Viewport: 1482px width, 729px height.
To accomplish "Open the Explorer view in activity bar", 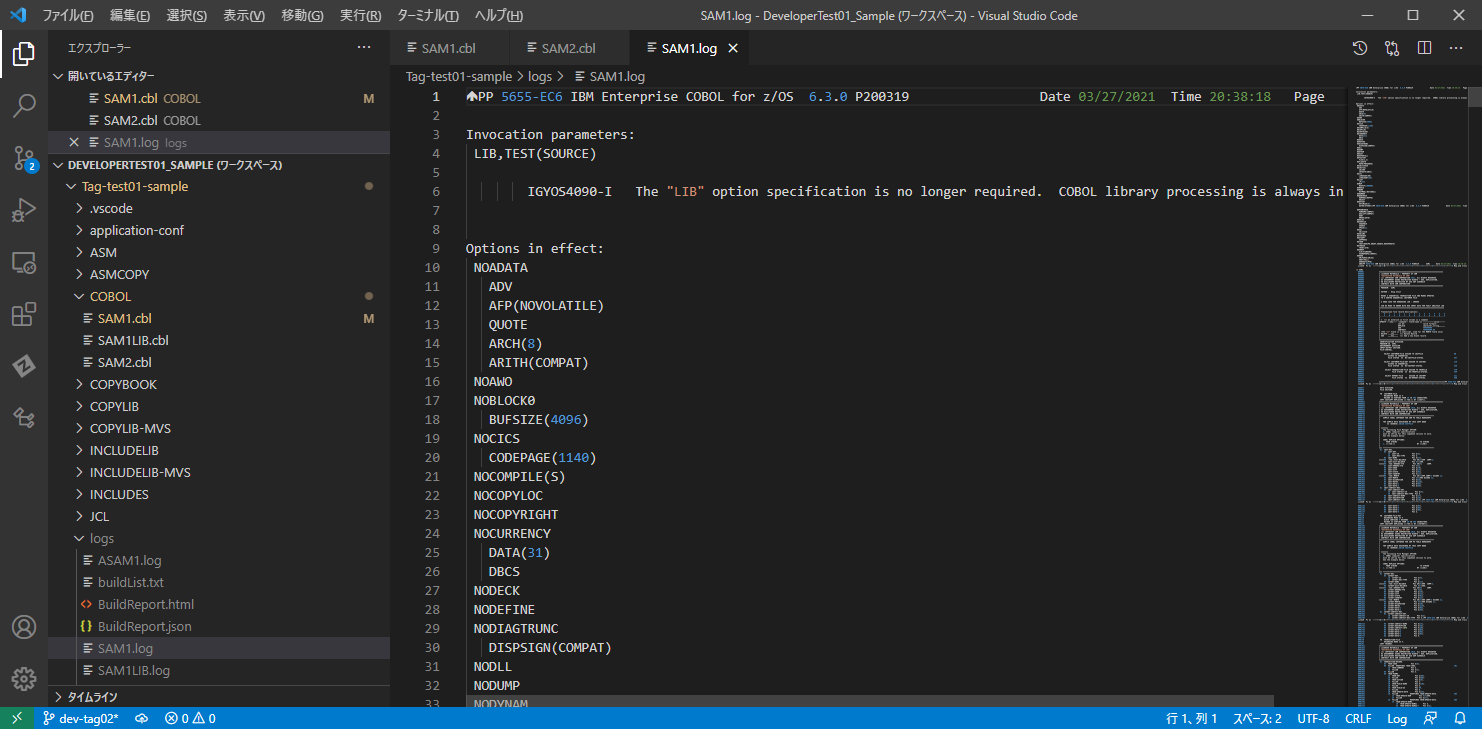I will [24, 53].
